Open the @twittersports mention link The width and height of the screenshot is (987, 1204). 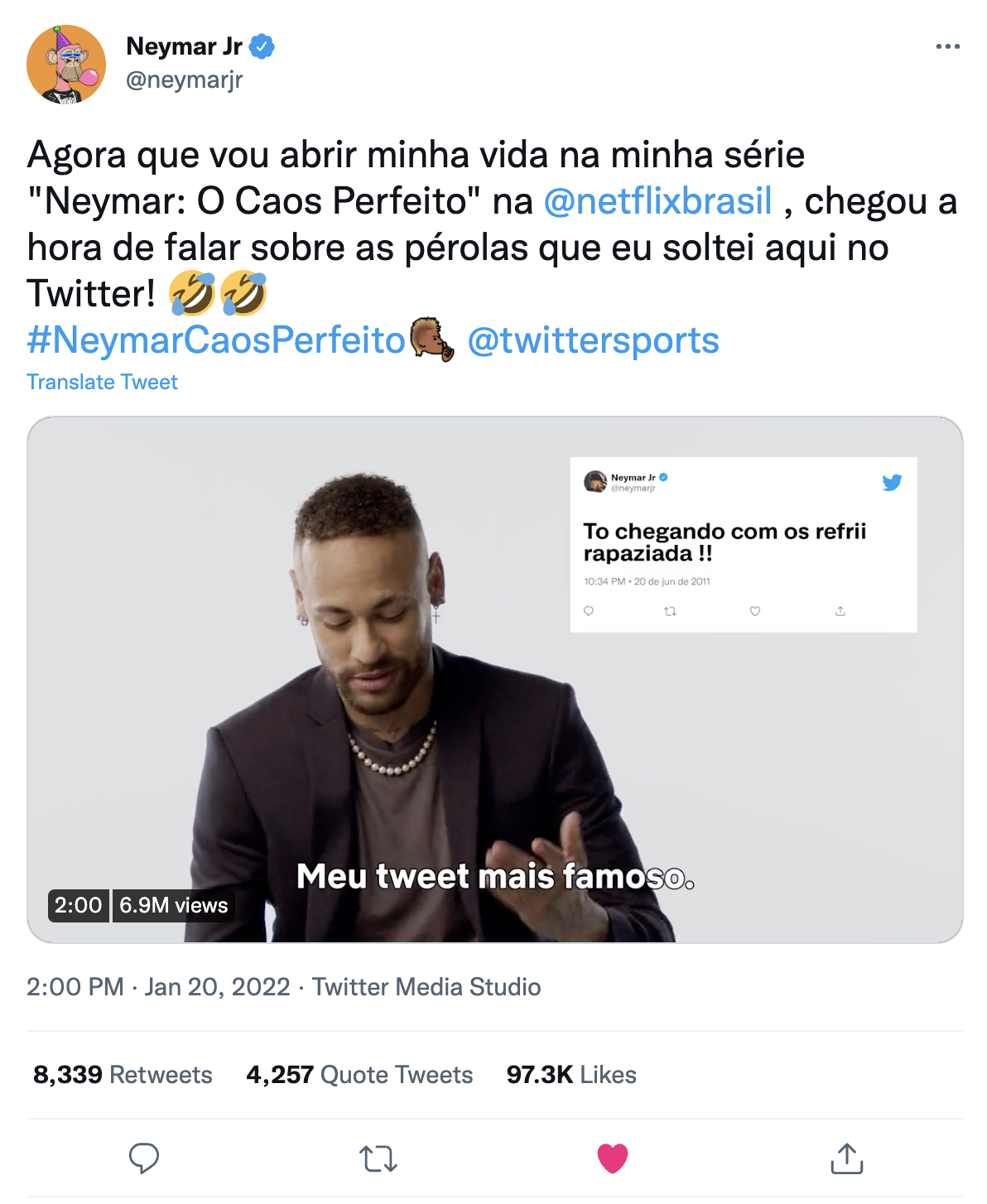pos(593,340)
